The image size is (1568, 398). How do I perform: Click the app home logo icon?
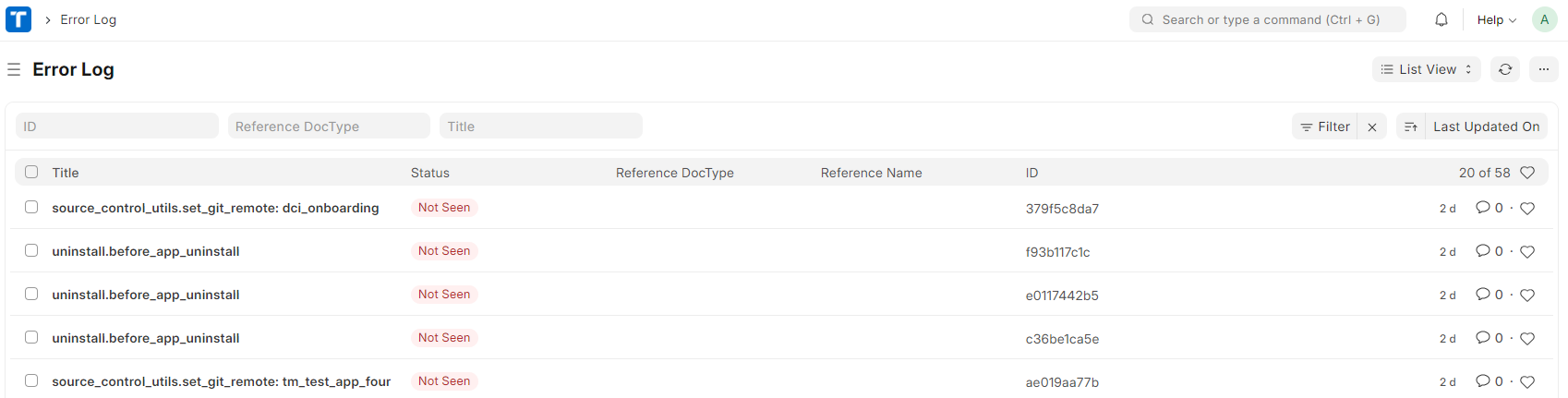tap(18, 19)
